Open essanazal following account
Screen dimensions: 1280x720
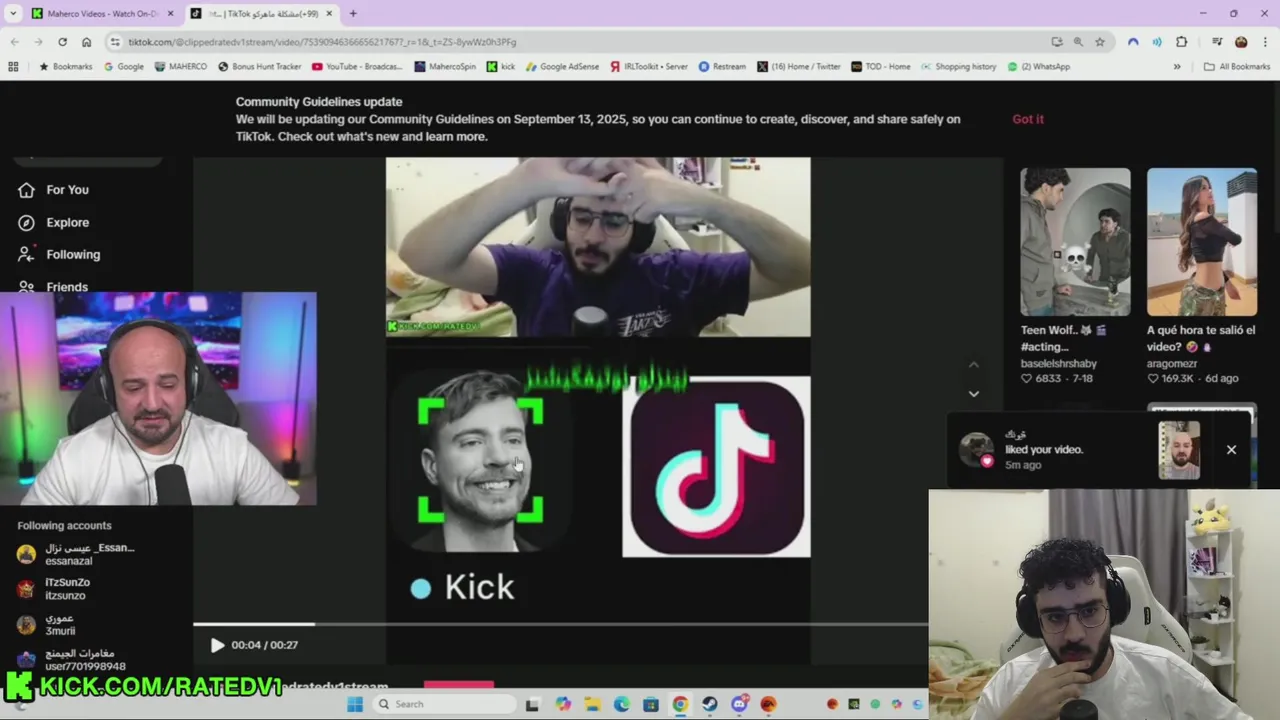(x=76, y=554)
